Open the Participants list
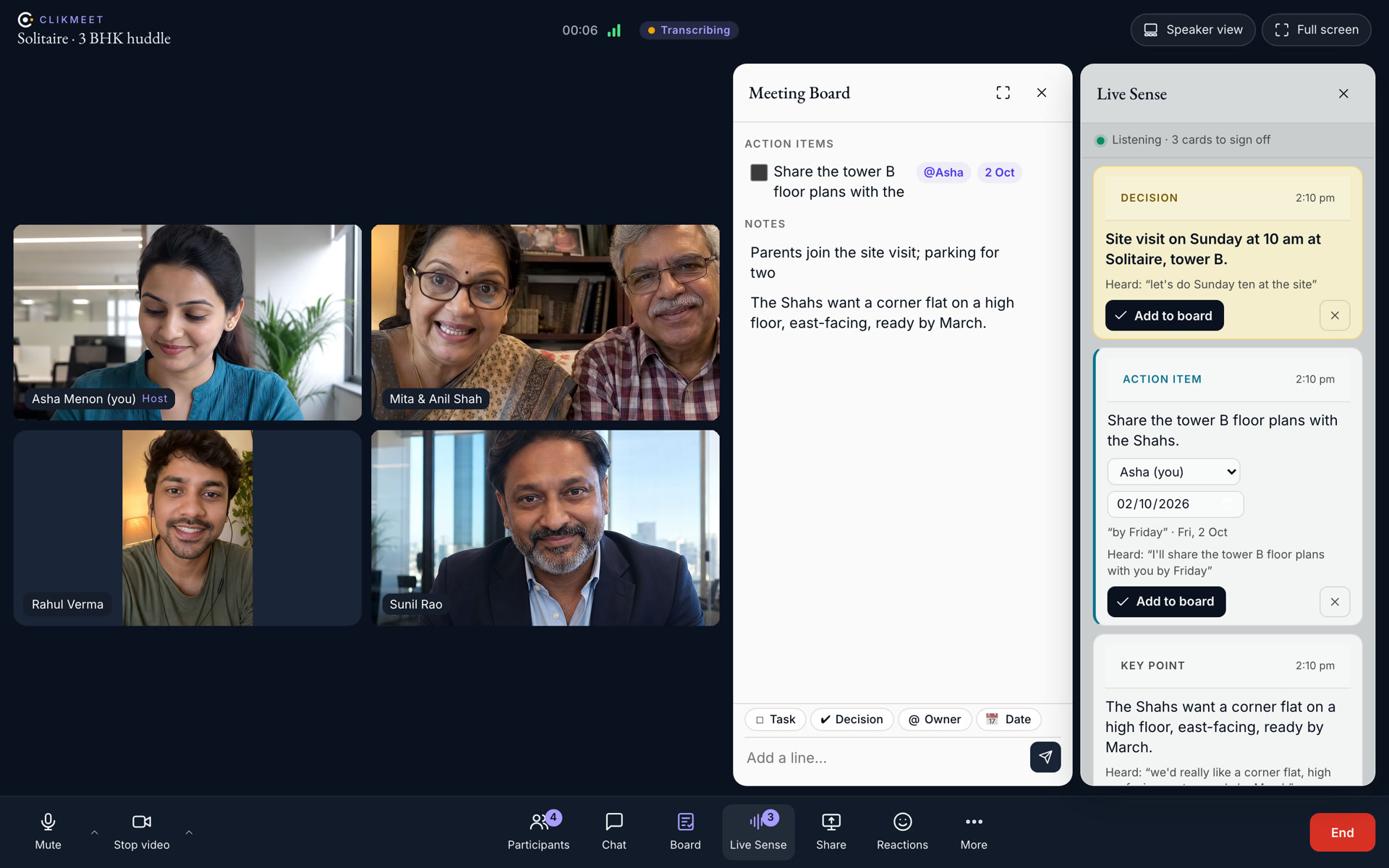The image size is (1389, 868). click(x=538, y=832)
